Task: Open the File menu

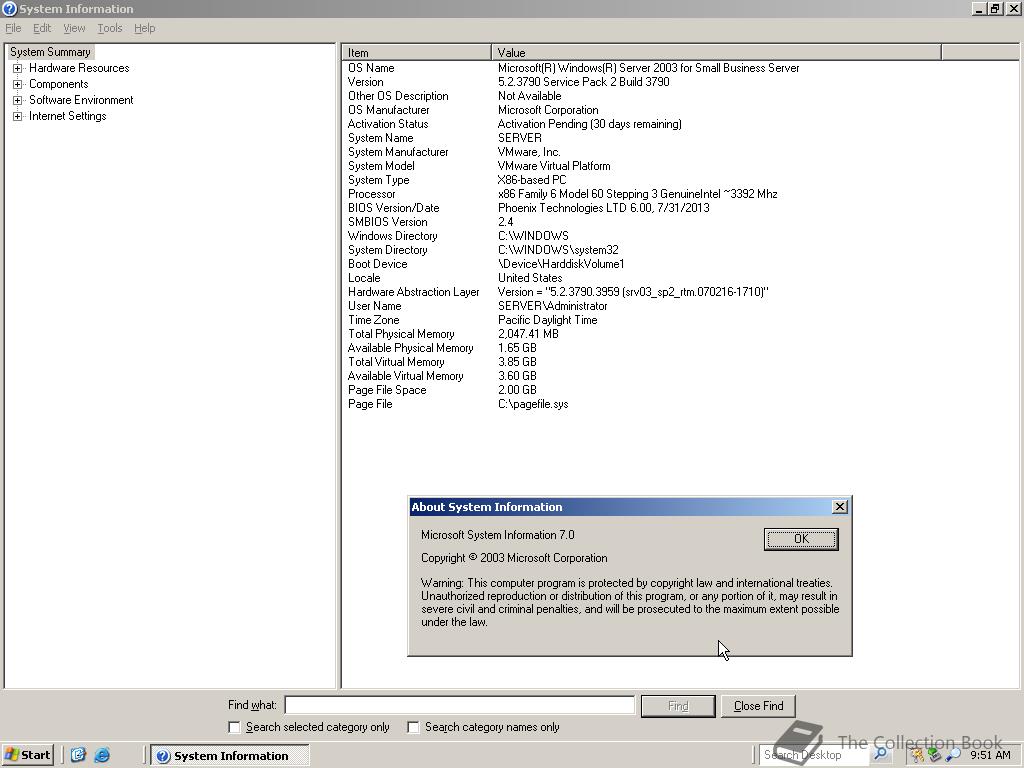Action: [x=13, y=28]
